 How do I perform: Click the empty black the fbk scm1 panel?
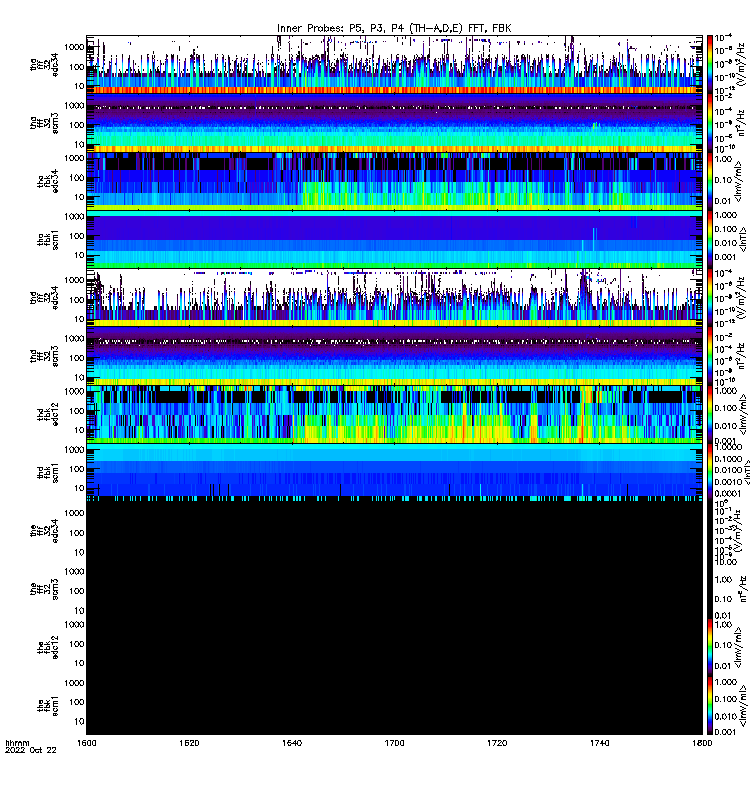point(394,706)
